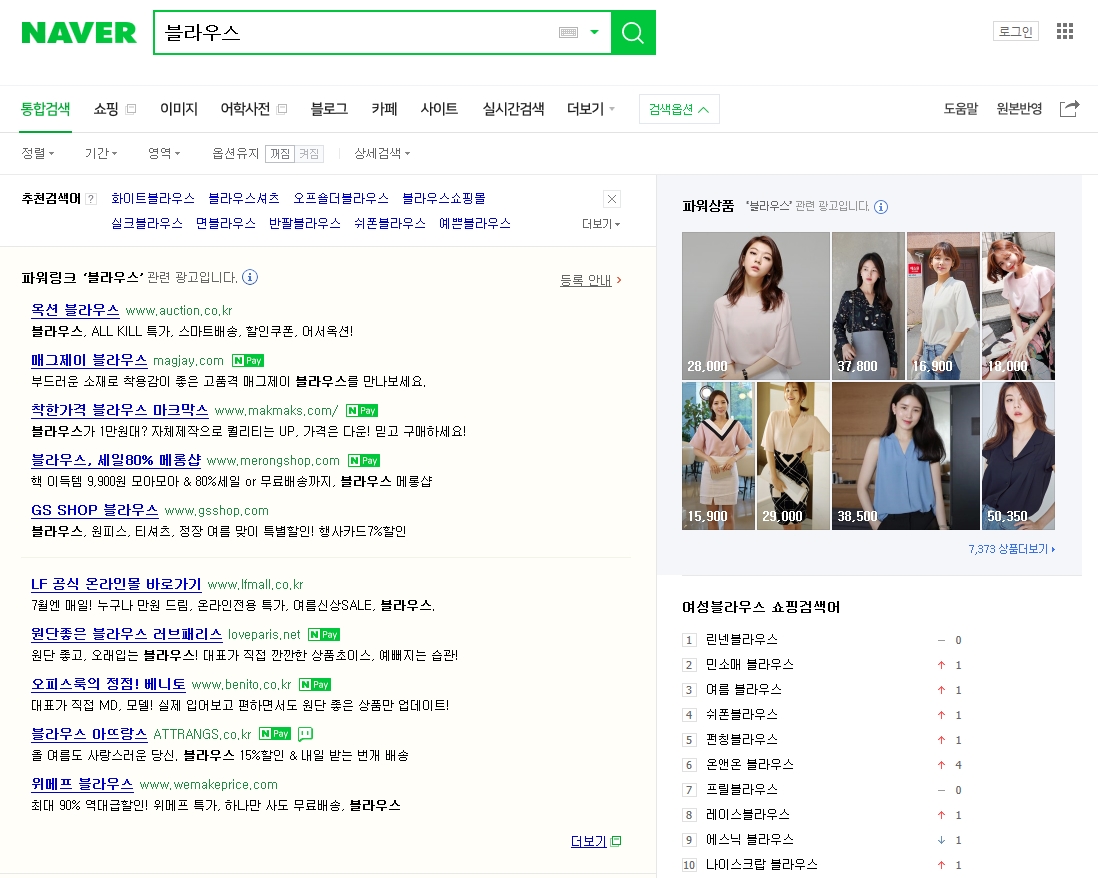Viewport: 1098px width, 878px height.
Task: Click the 로그인 button
Action: 1015,32
